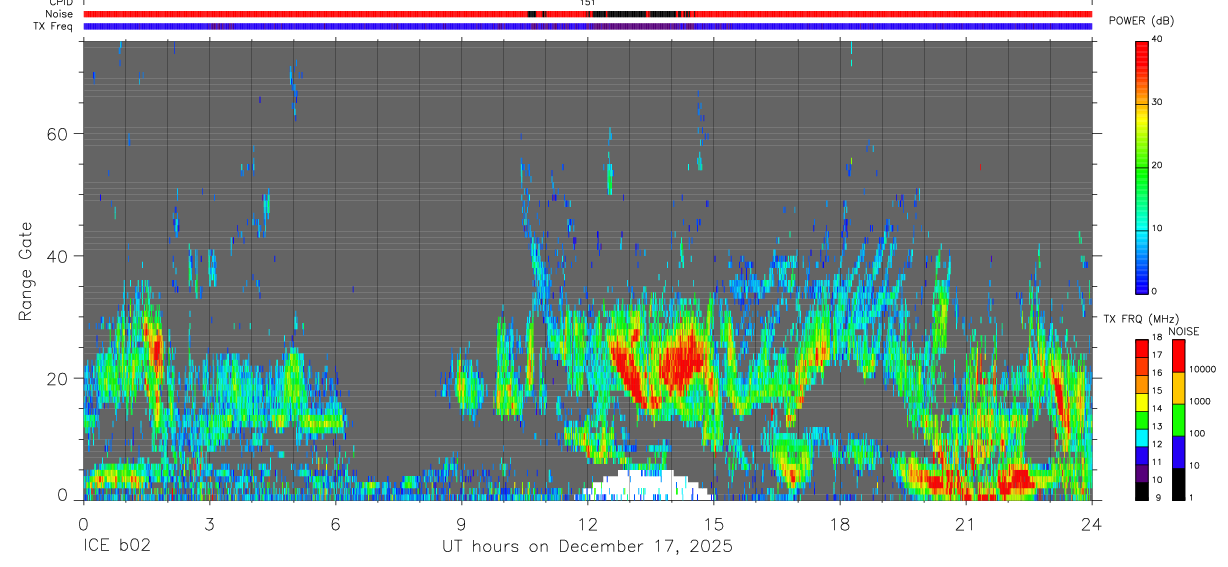Viewport: 1228px width, 567px height.
Task: Select the 100 label on NOISE scale
Action: coord(1197,434)
